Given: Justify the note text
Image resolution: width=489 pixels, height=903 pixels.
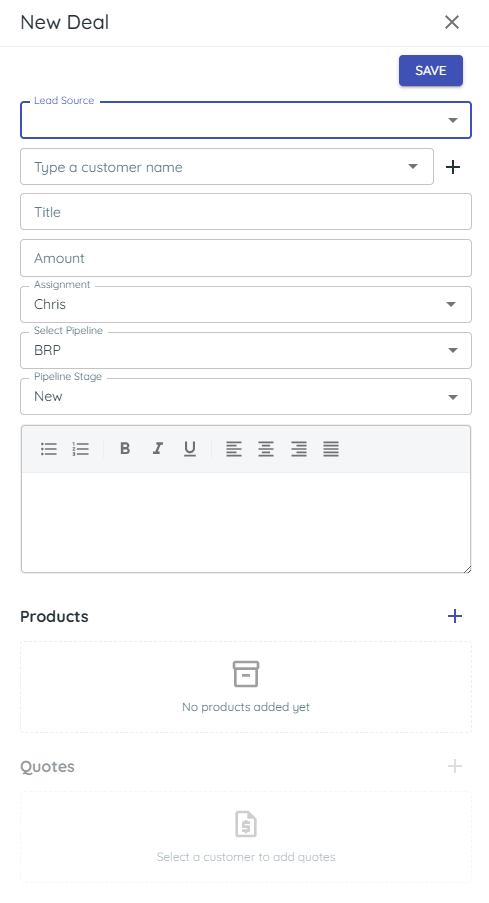Looking at the screenshot, I should coord(331,449).
